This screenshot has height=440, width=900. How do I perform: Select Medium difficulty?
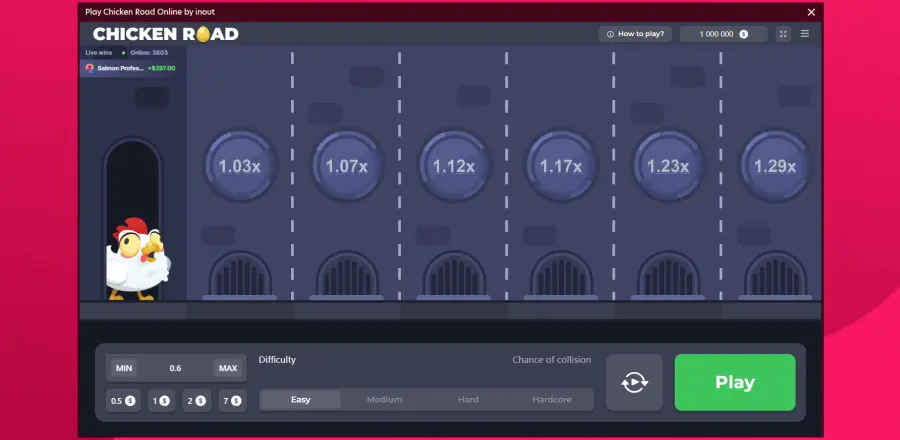(385, 399)
